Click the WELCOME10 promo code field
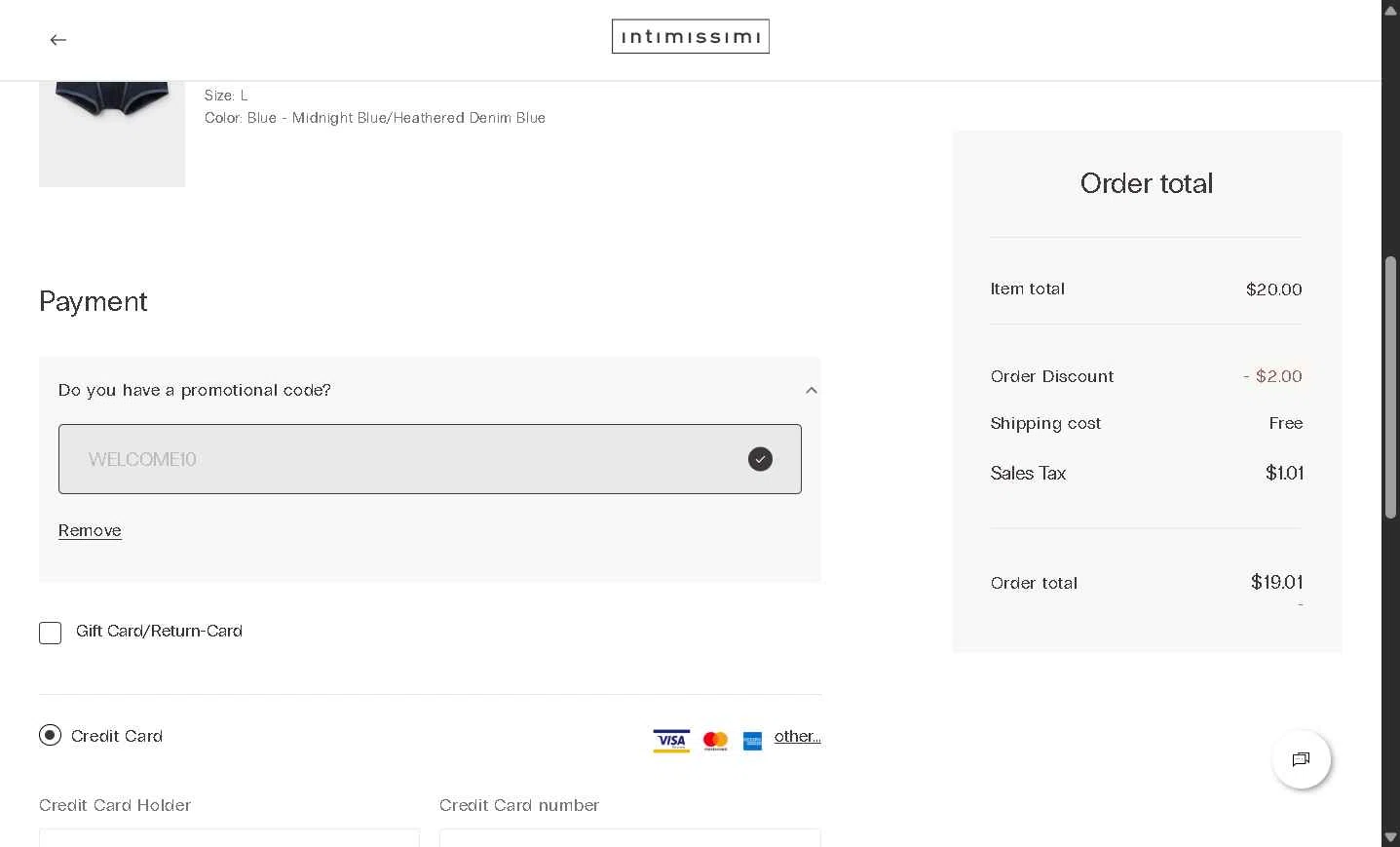The width and height of the screenshot is (1400, 847). [390, 459]
